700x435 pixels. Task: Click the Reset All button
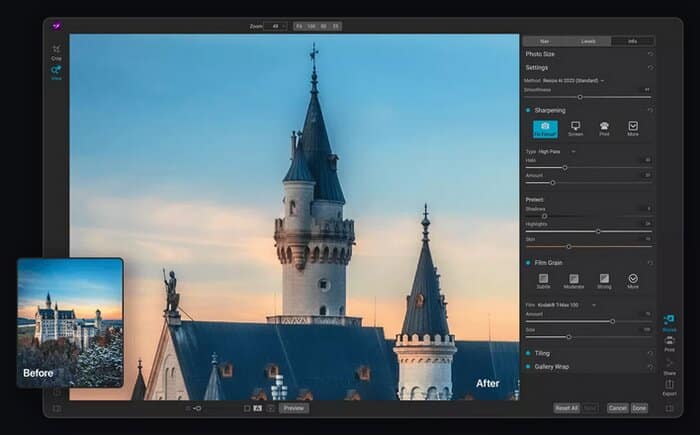coord(567,408)
